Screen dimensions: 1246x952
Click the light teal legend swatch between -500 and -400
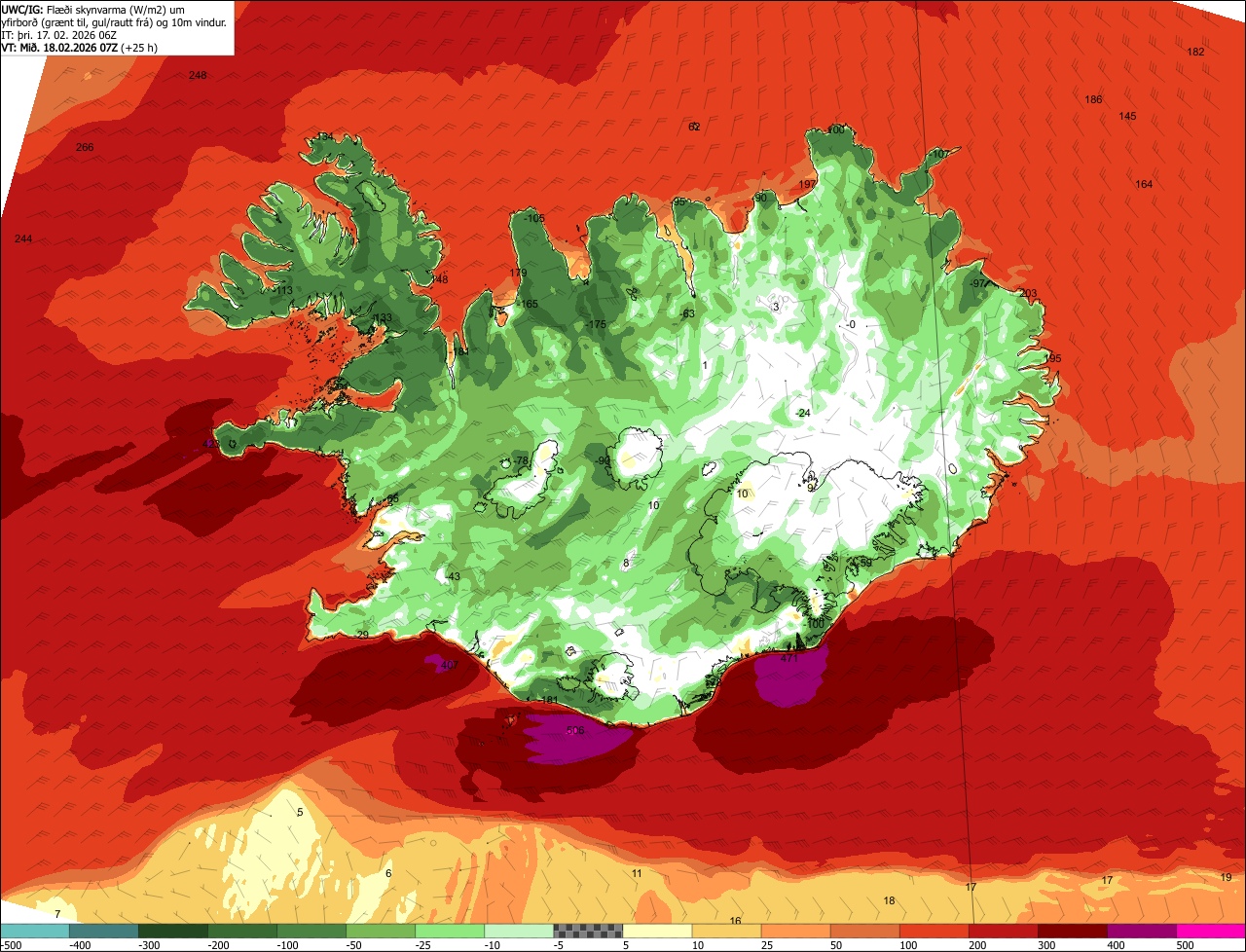35,931
